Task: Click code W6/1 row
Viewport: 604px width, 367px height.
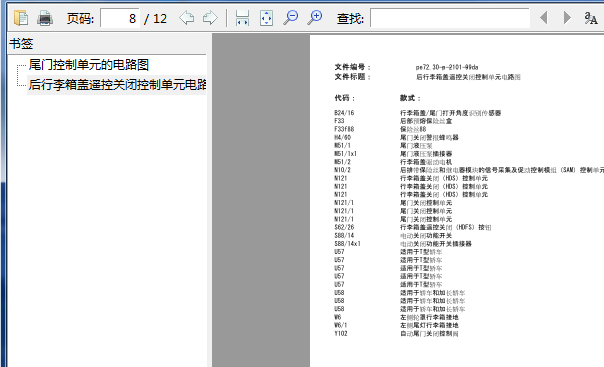Action: 341,325
